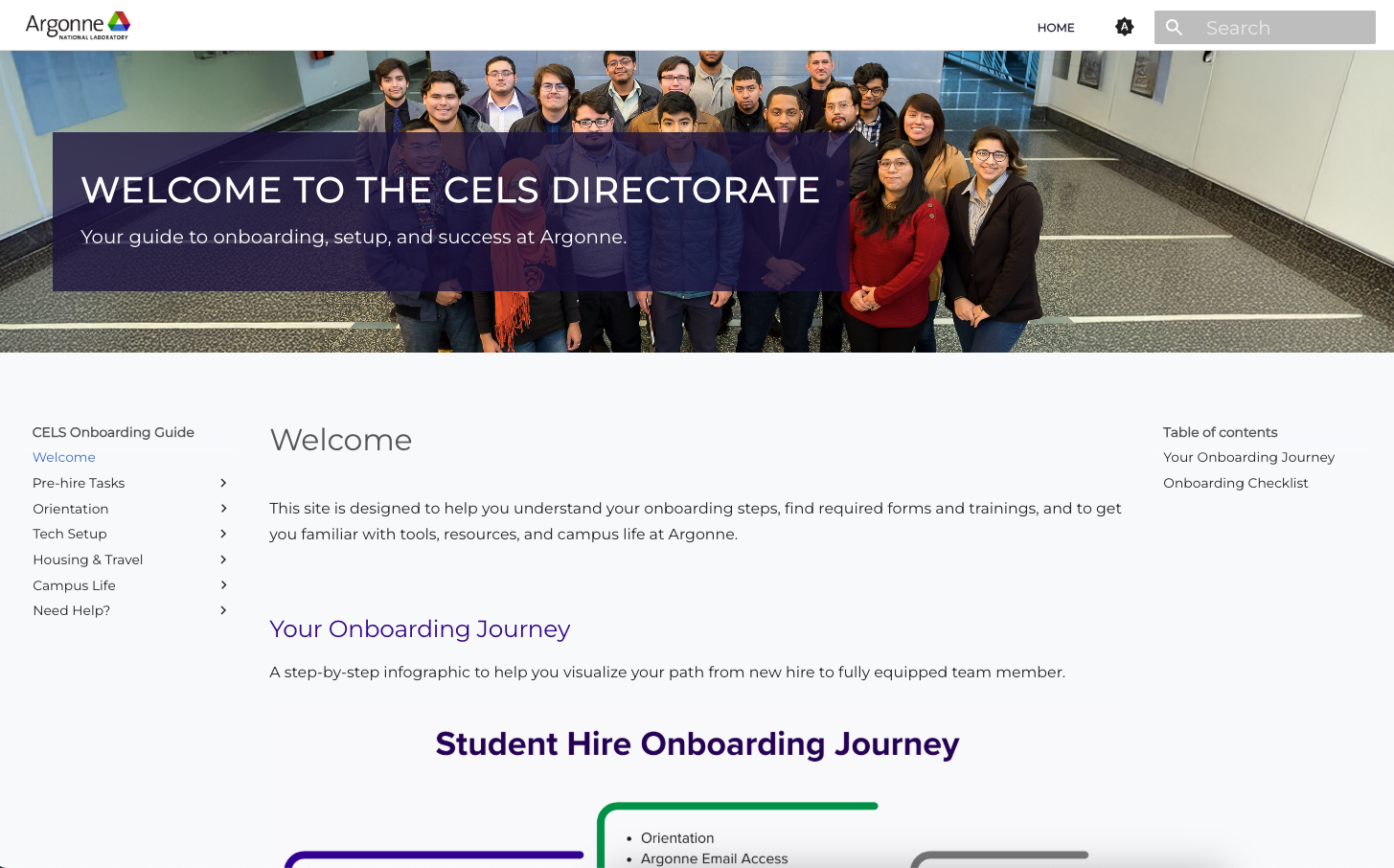1394x868 pixels.
Task: Expand the Campus Life section chevron
Action: 222,584
